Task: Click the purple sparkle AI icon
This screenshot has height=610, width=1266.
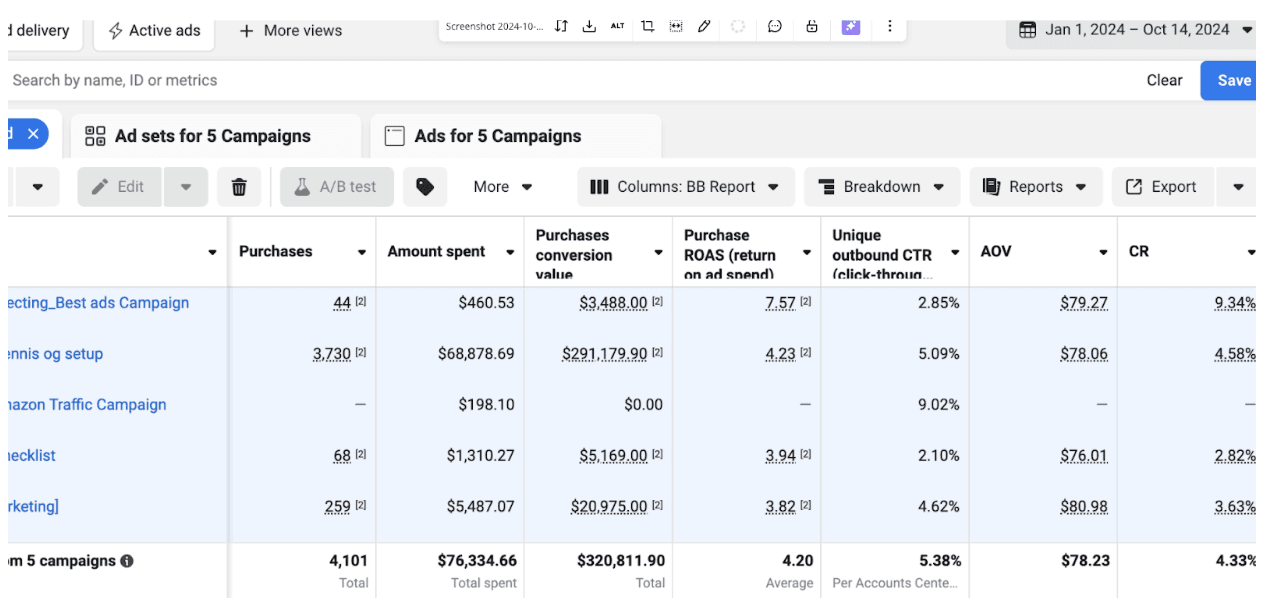Action: click(x=850, y=27)
